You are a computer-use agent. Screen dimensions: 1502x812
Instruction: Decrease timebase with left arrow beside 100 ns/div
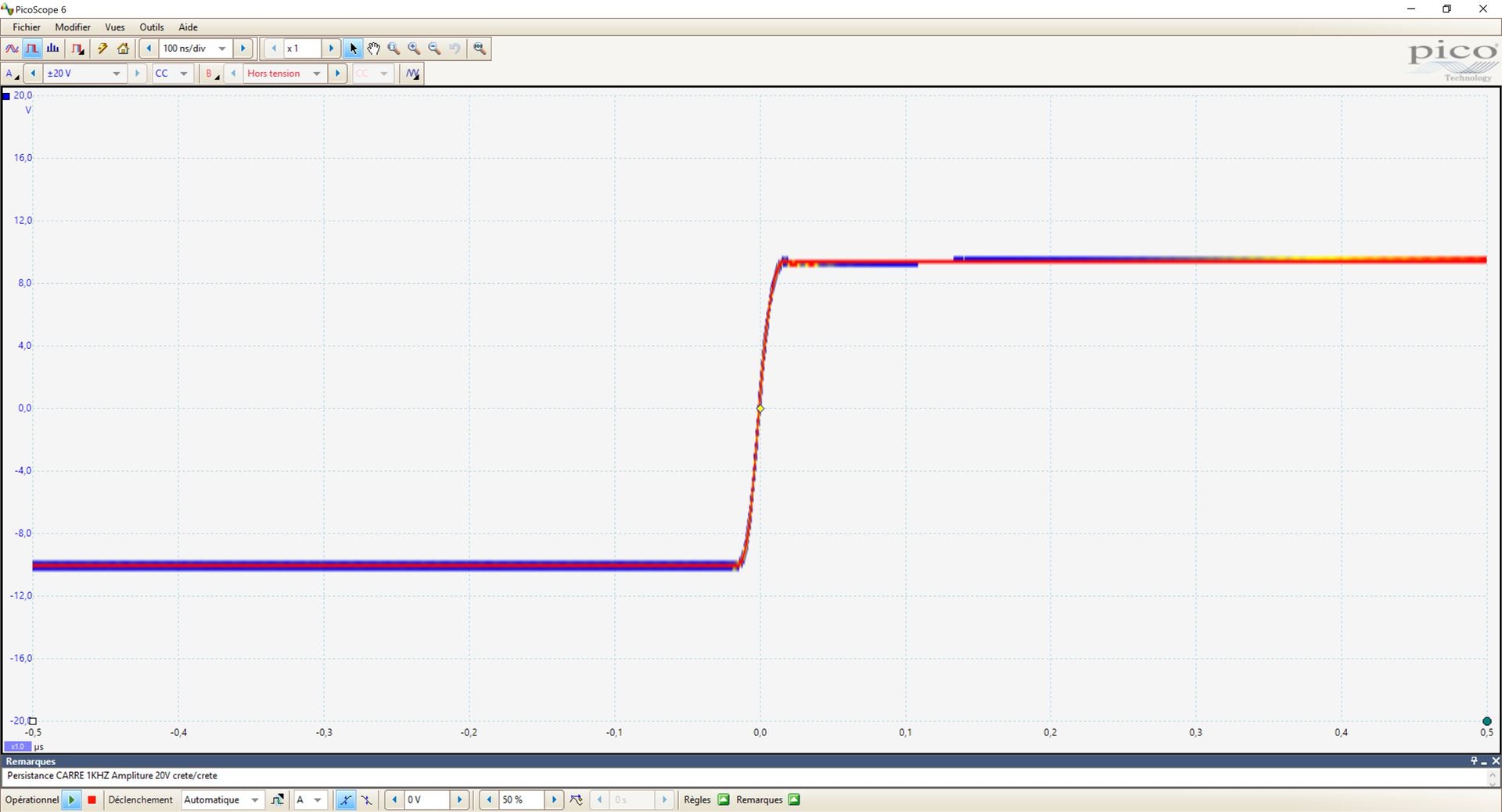[x=149, y=49]
